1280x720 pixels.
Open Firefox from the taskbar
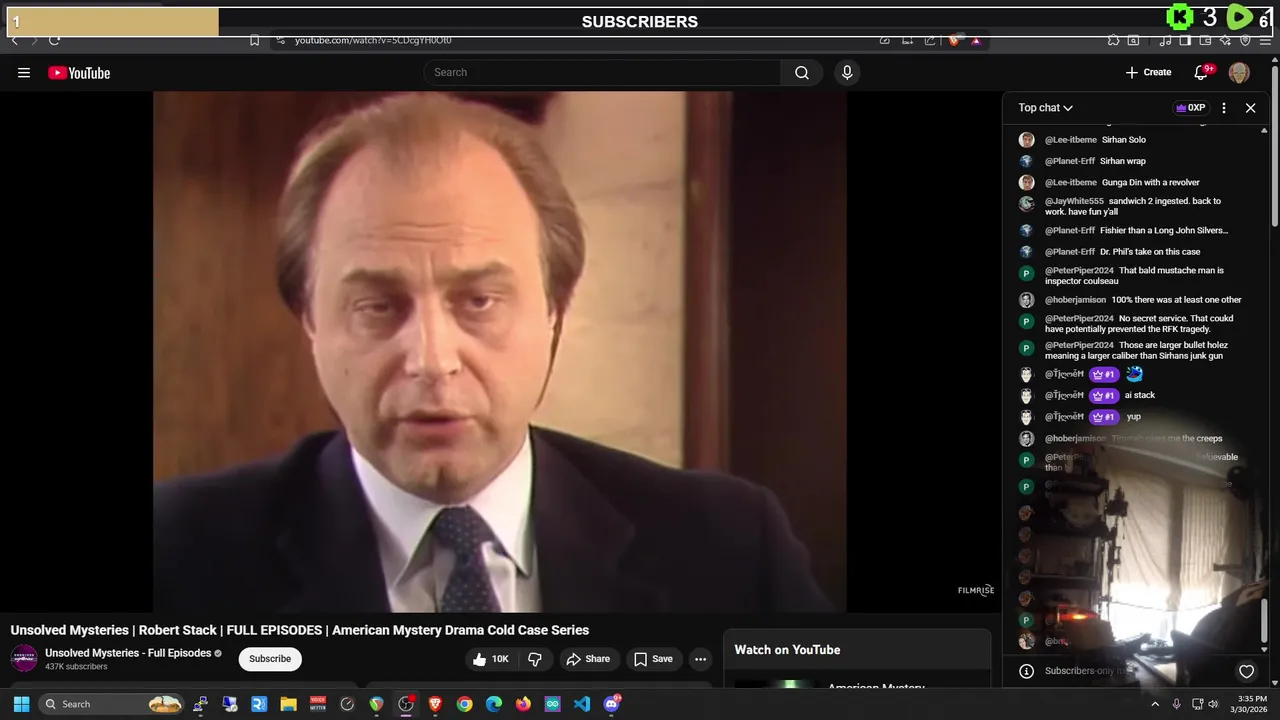pos(523,704)
